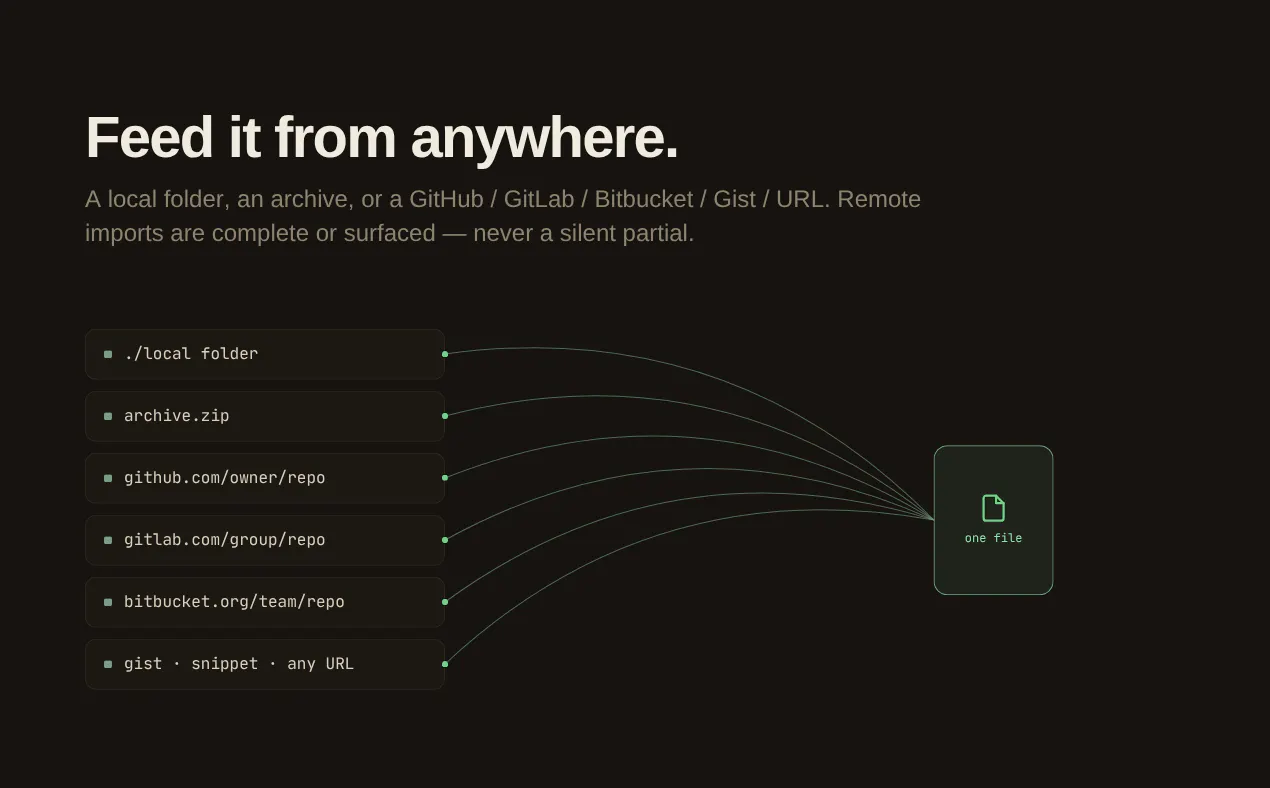The image size is (1270, 788).
Task: Click the green connector dot on gist row
Action: [x=445, y=664]
